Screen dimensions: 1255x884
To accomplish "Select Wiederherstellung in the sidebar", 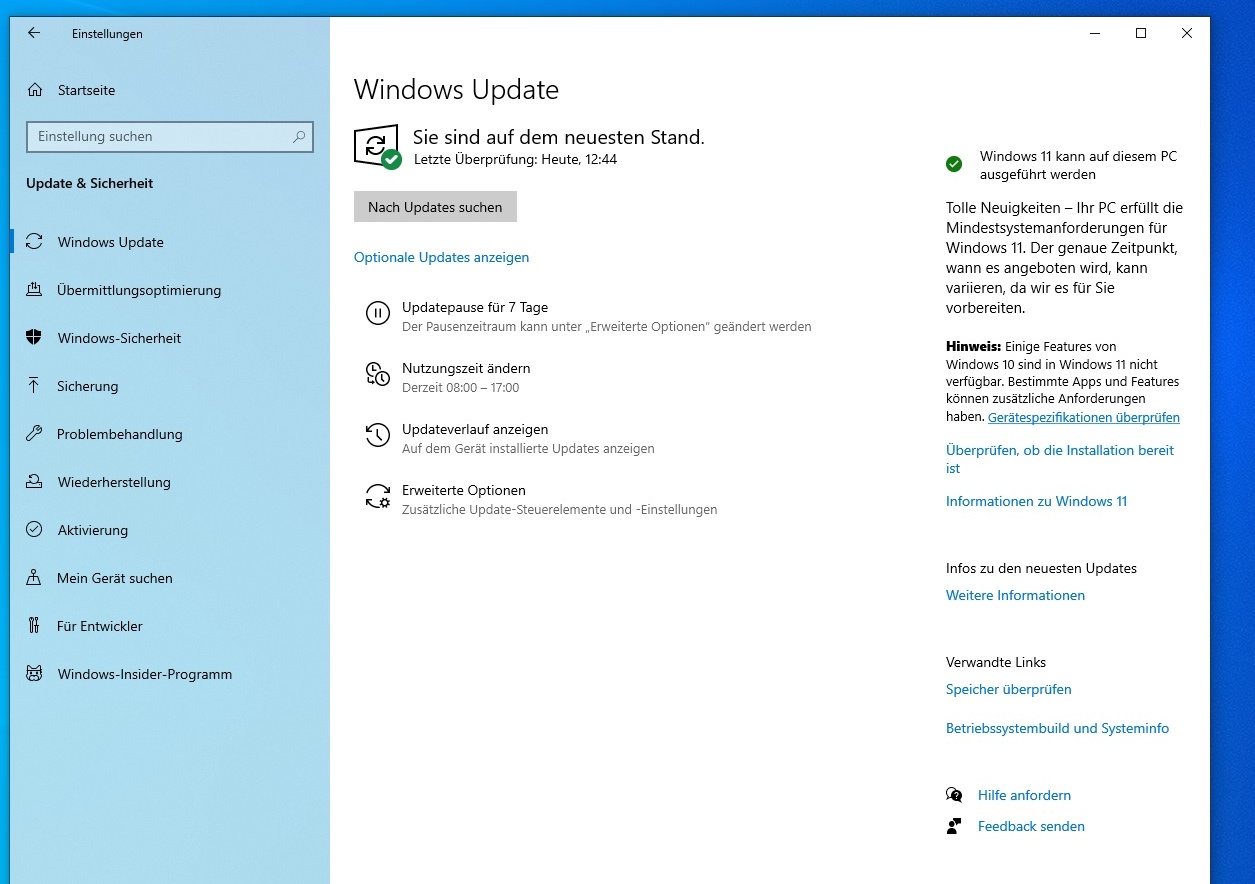I will (x=170, y=482).
